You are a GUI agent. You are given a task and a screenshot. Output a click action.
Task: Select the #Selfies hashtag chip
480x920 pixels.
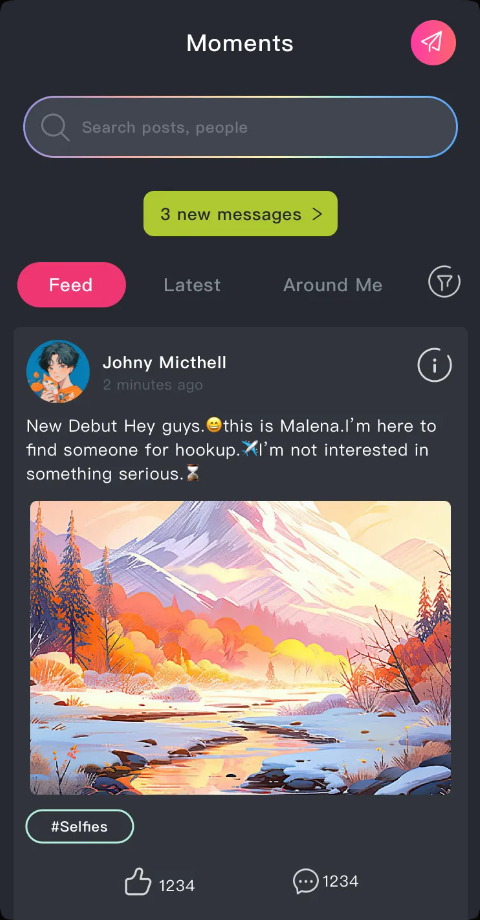click(80, 827)
